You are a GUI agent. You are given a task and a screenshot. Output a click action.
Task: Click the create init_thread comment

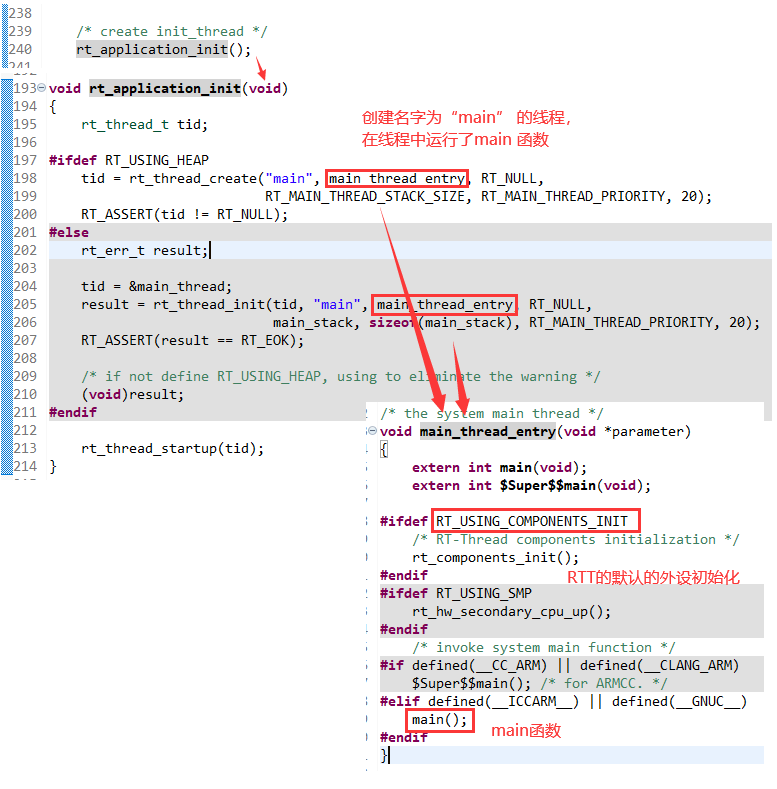pyautogui.click(x=172, y=31)
